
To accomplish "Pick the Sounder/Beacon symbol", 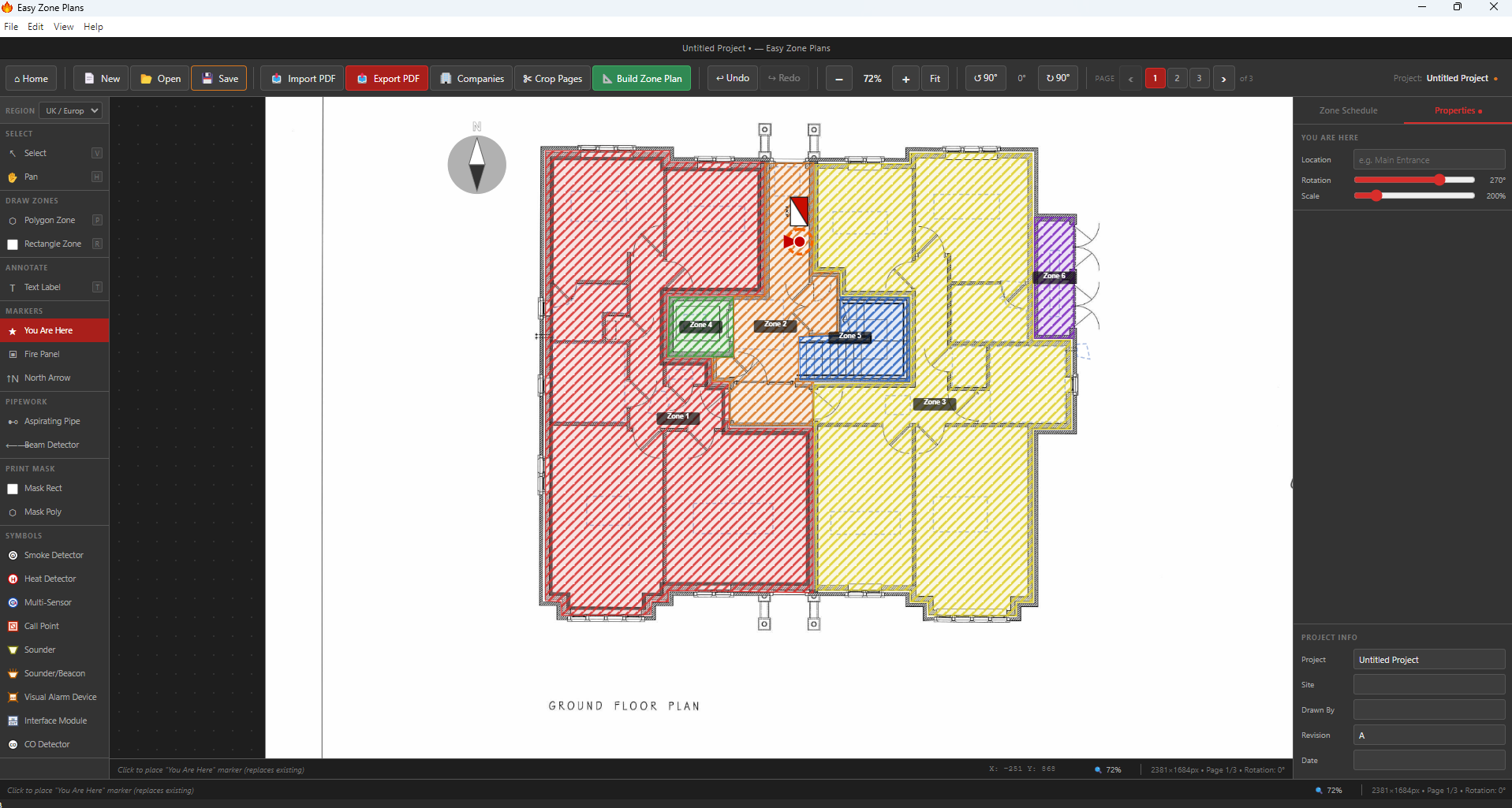I will coord(54,673).
